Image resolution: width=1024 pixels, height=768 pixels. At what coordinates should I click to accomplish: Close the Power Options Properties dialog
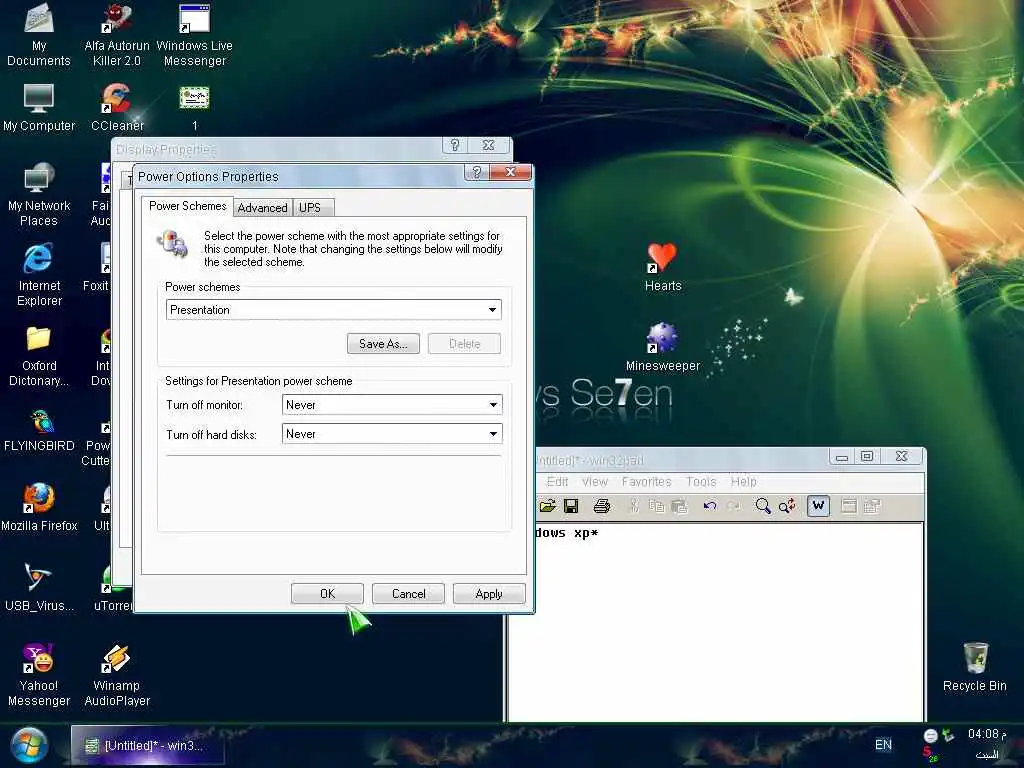[511, 172]
